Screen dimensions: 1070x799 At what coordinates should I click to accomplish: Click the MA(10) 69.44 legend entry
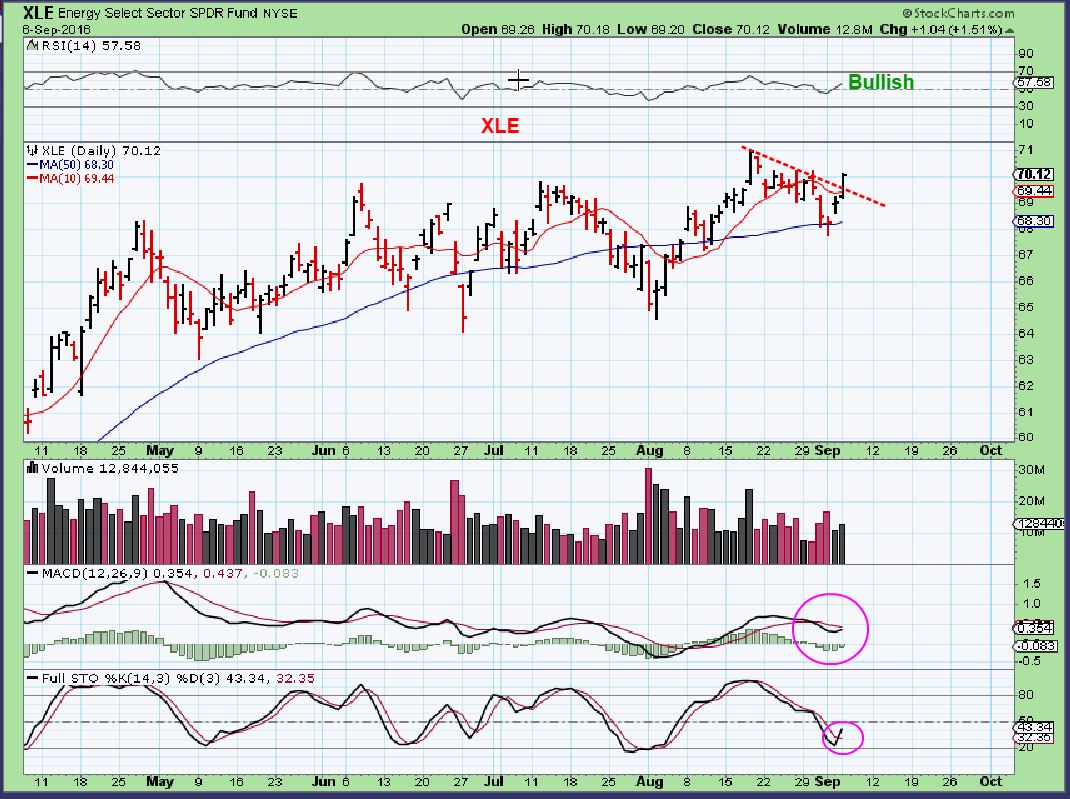point(76,179)
